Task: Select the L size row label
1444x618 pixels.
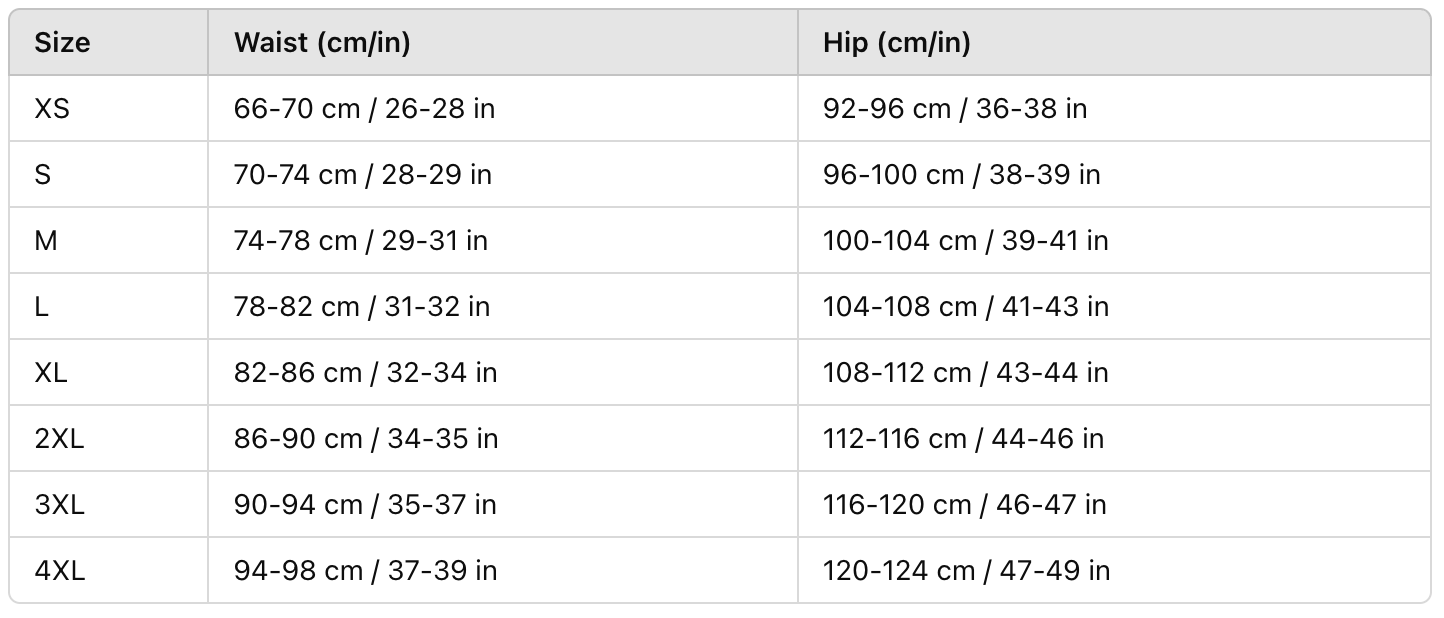Action: coord(42,306)
